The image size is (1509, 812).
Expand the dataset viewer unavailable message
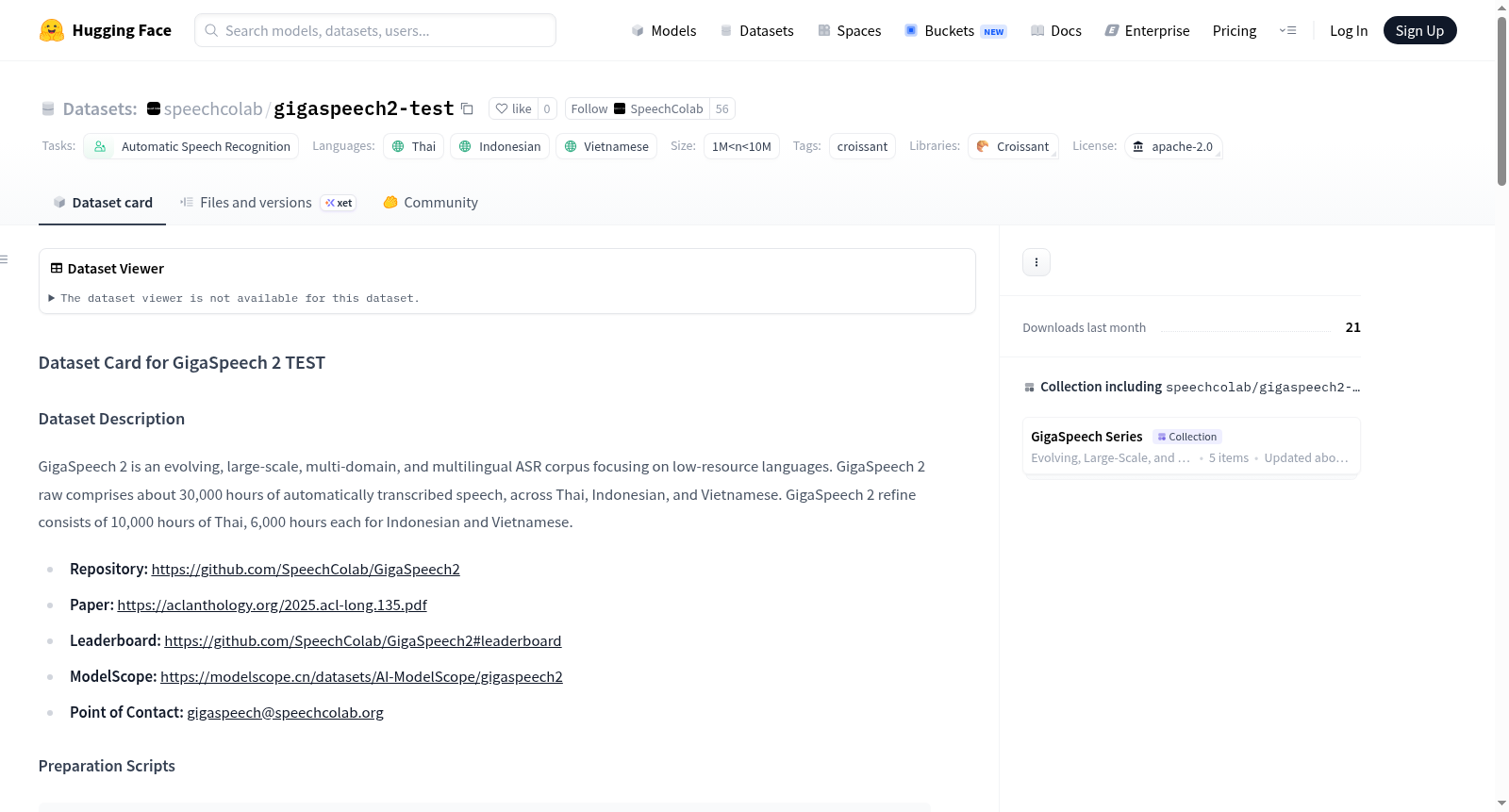pyautogui.click(x=235, y=298)
